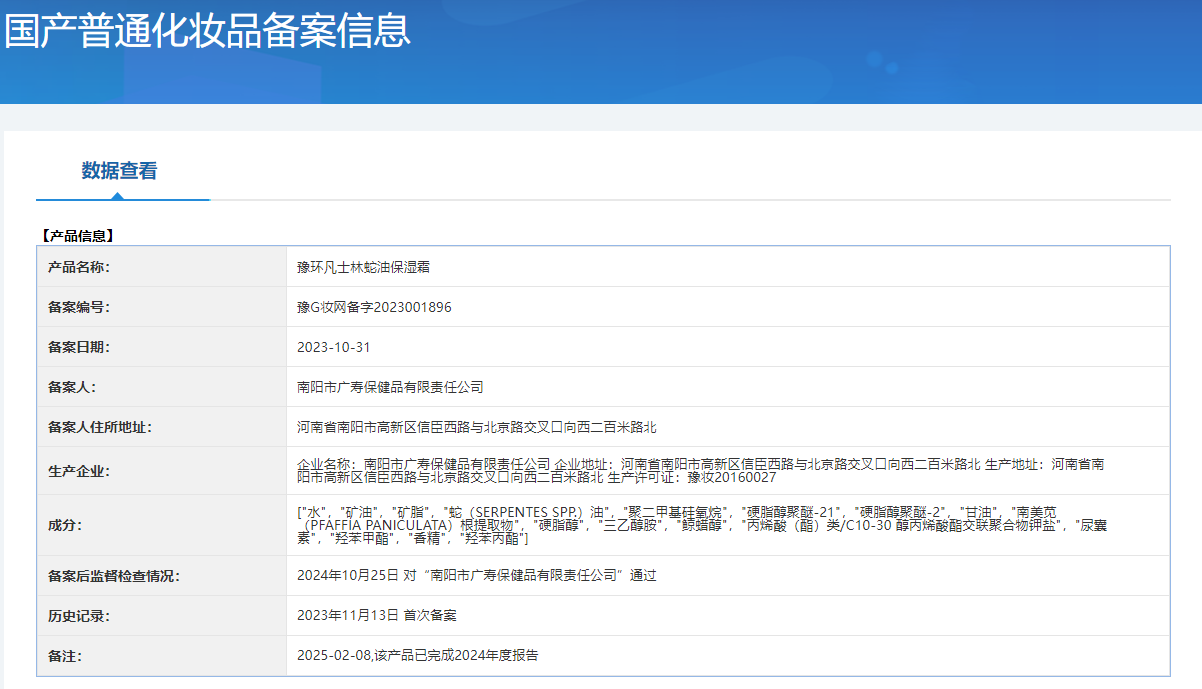Click the 产品名称 row label
The image size is (1202, 689).
pos(79,267)
